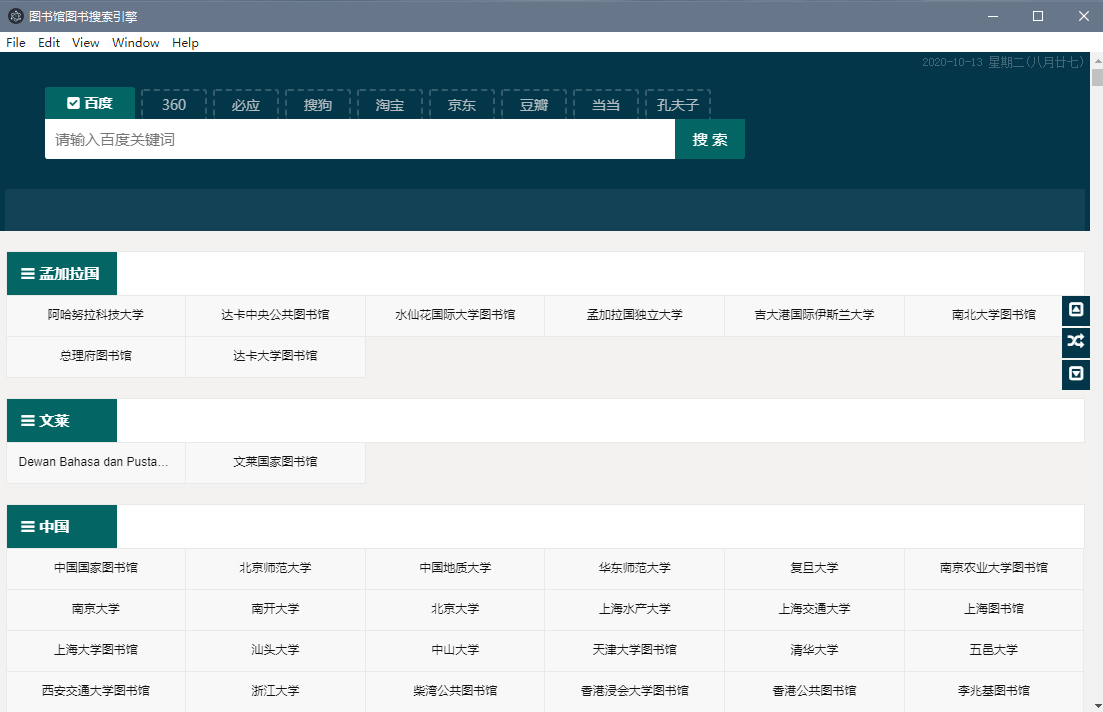Image resolution: width=1103 pixels, height=712 pixels.
Task: Enable the 孔夫子 search engine
Action: tap(678, 103)
